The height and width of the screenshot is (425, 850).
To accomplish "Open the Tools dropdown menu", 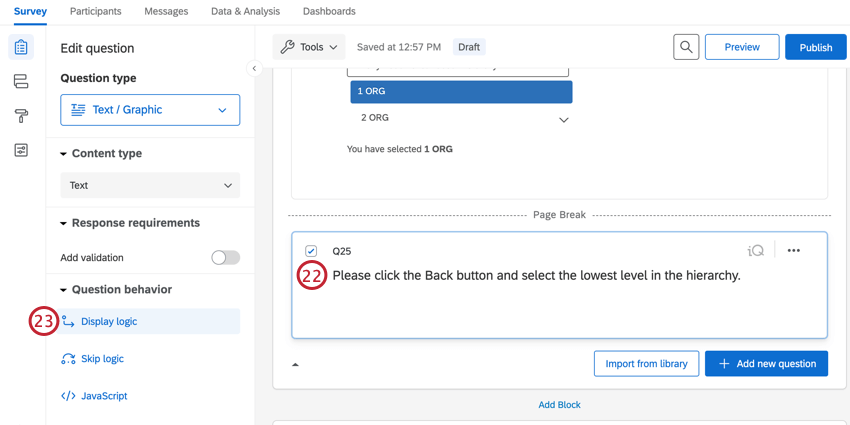I will coord(309,47).
